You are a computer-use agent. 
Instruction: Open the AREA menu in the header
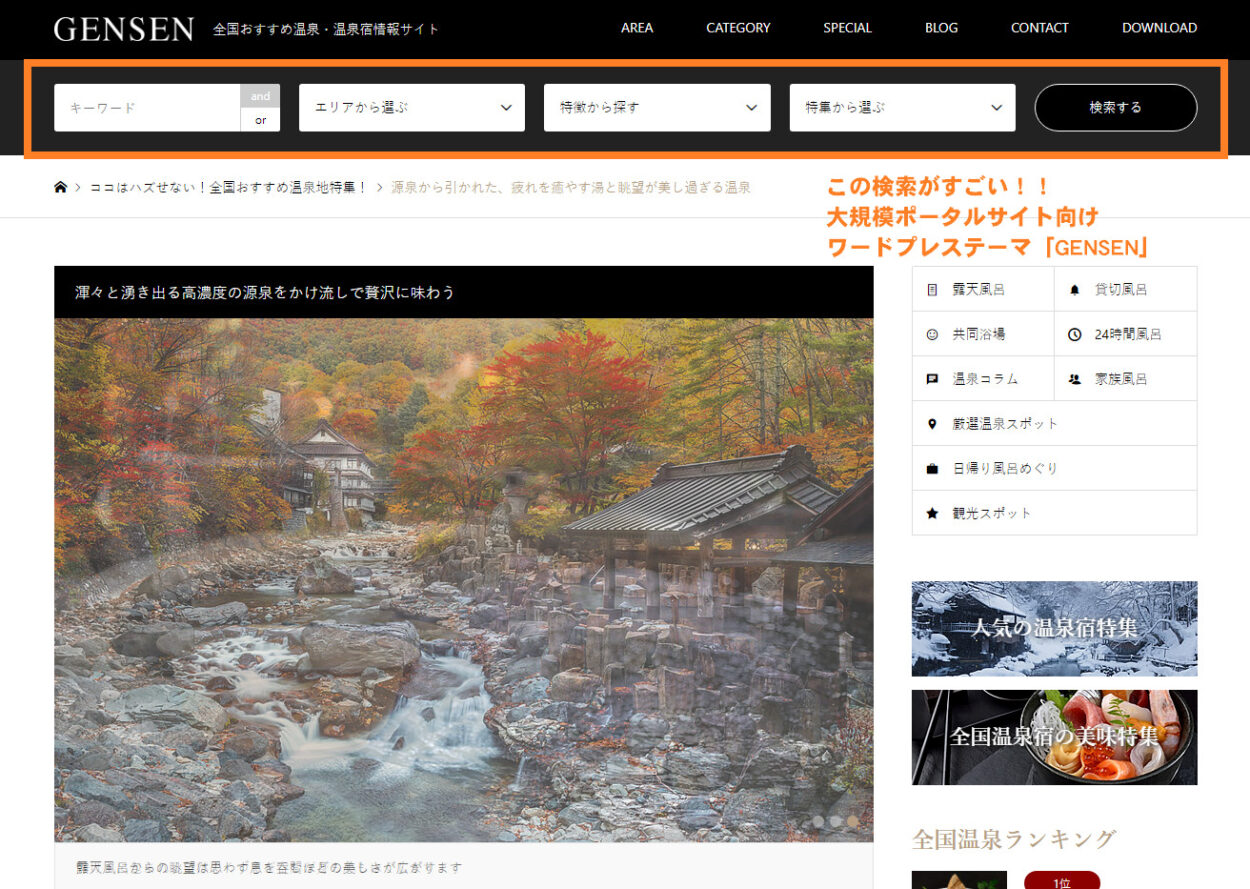[x=637, y=28]
